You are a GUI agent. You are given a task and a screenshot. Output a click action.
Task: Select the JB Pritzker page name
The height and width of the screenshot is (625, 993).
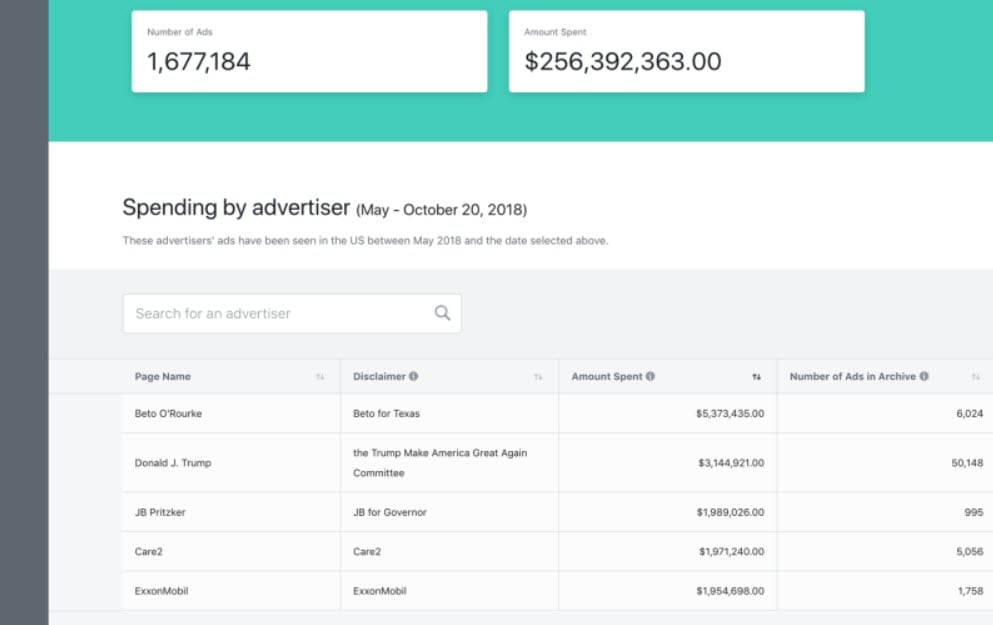pyautogui.click(x=160, y=512)
